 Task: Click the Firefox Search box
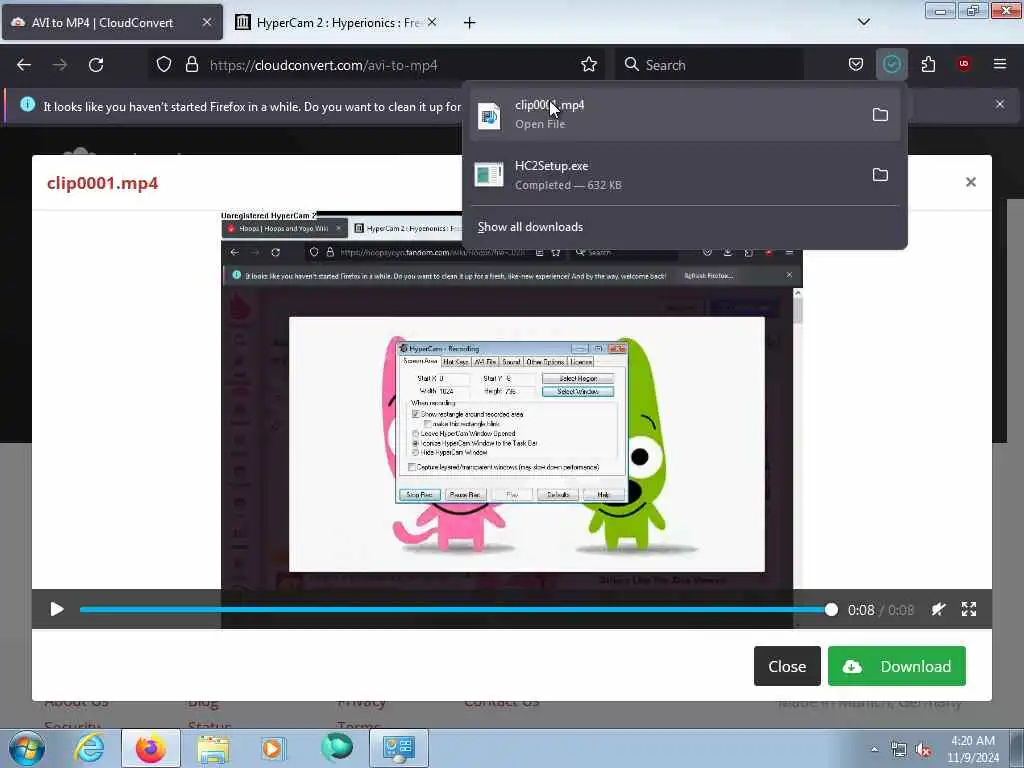pyautogui.click(x=709, y=65)
